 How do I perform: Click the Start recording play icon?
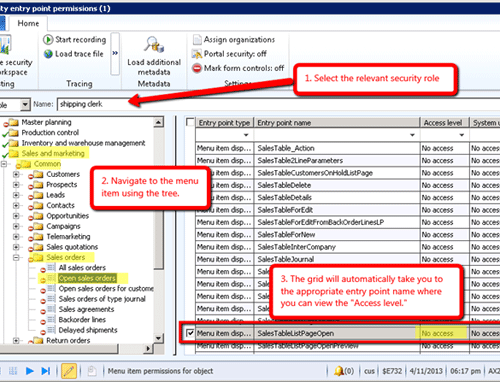click(x=48, y=40)
